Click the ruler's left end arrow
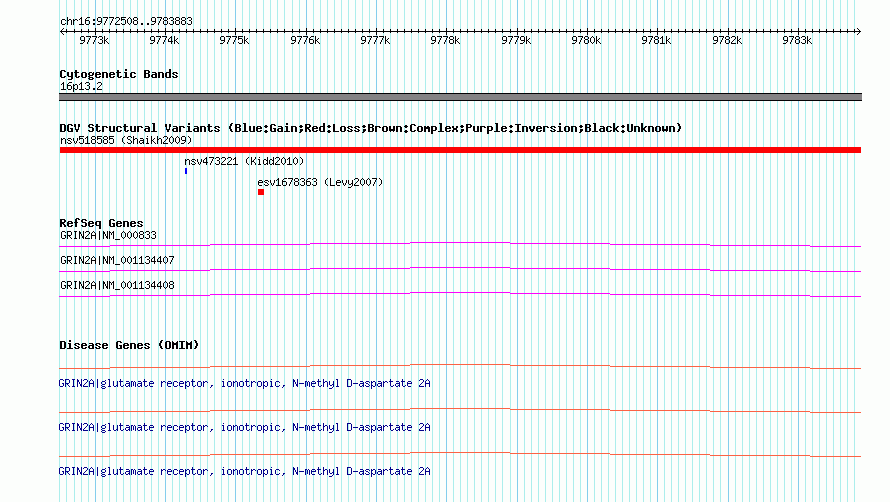The width and height of the screenshot is (890, 502). 62,31
